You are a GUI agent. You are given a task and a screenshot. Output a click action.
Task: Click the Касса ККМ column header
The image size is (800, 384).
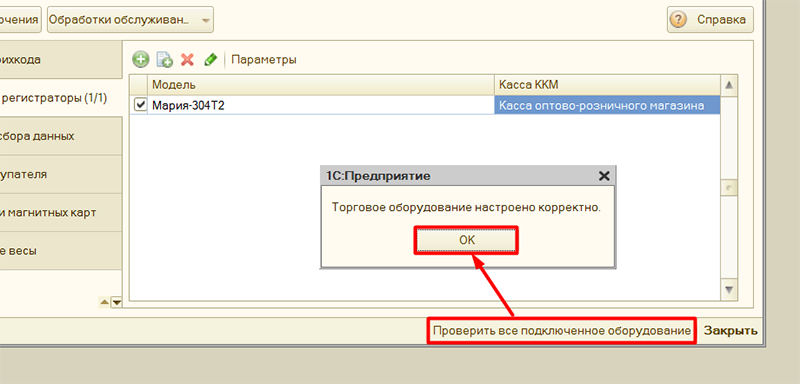click(607, 85)
